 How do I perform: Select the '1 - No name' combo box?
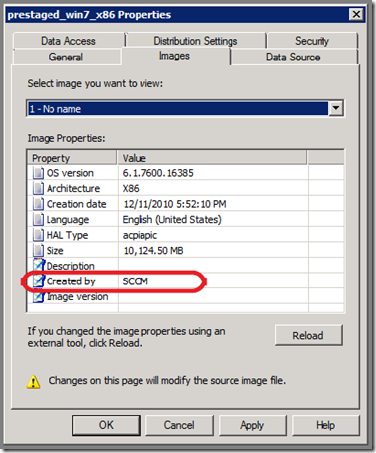185,108
